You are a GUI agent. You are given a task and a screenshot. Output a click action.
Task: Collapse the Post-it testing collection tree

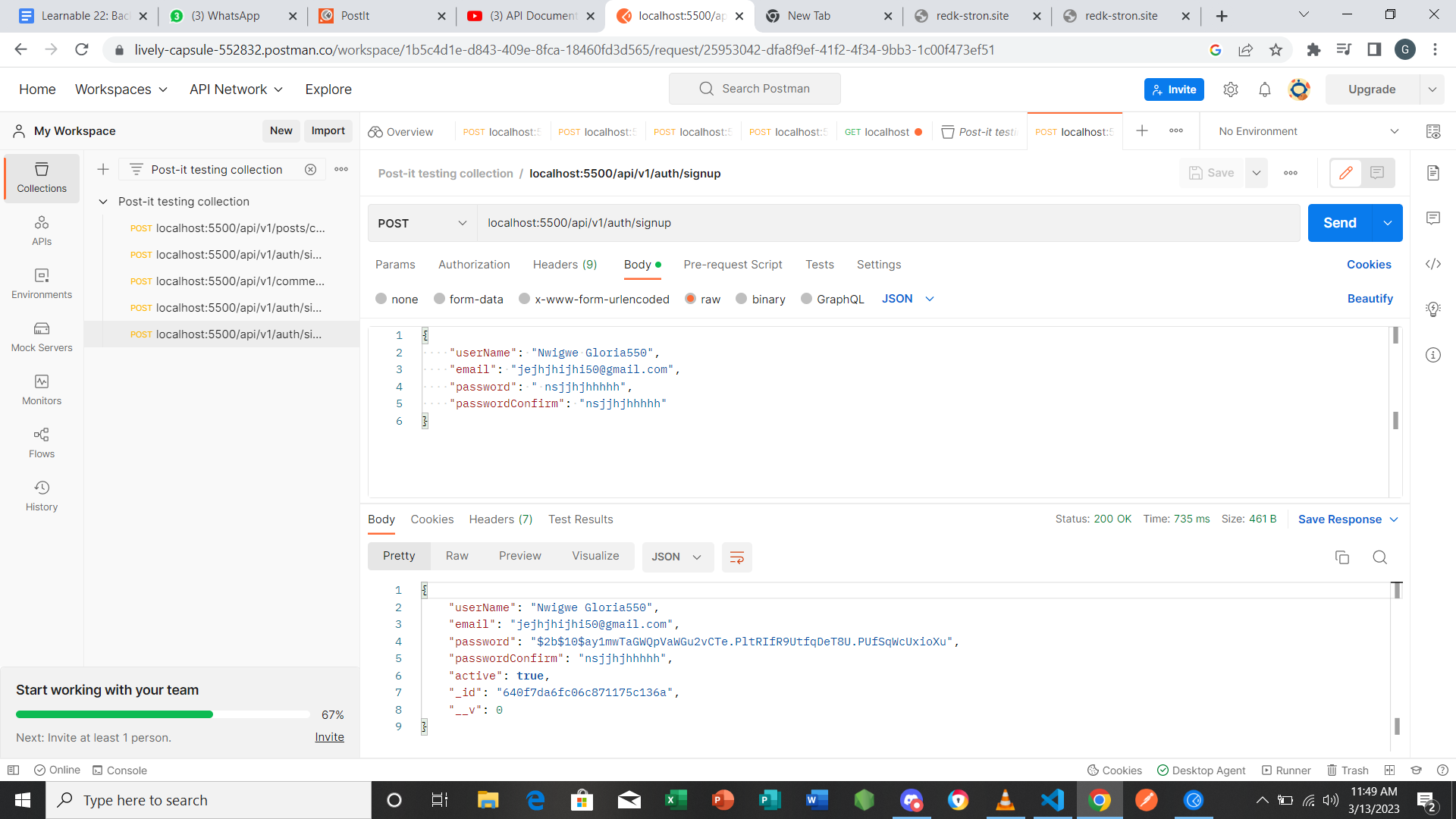click(x=103, y=202)
